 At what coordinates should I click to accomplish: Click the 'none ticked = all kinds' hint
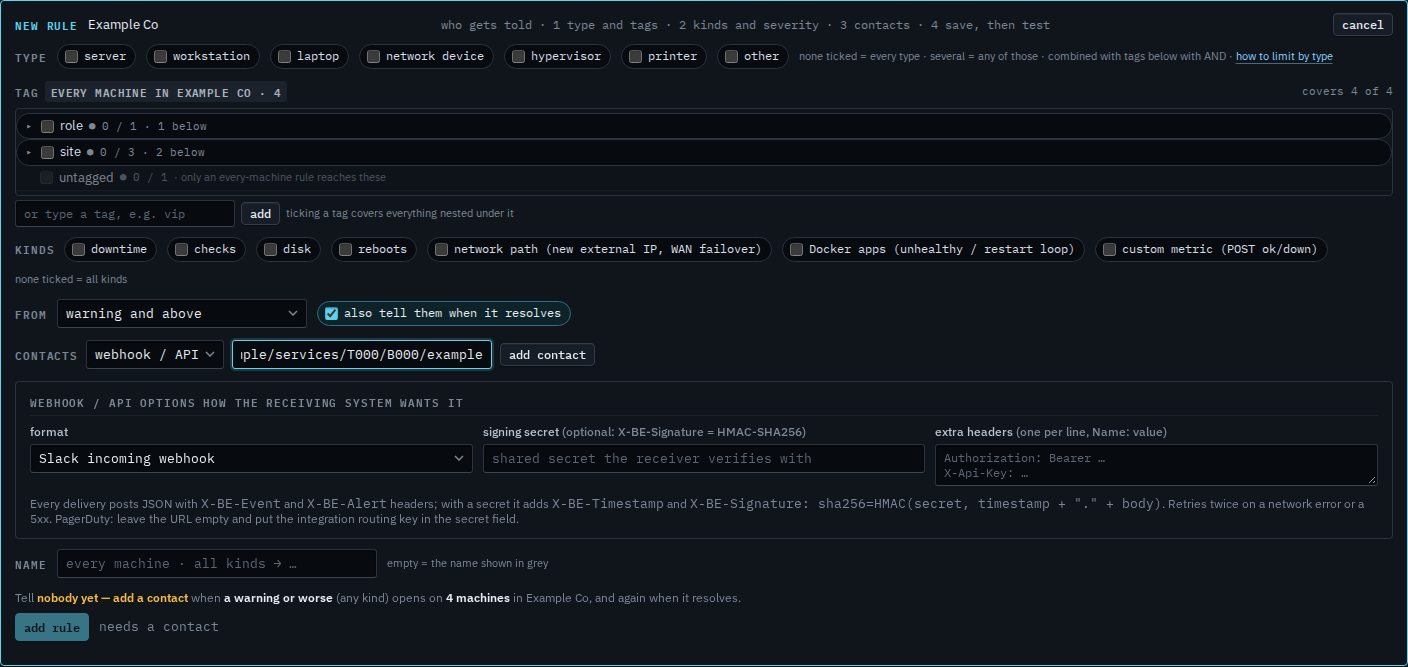[71, 279]
